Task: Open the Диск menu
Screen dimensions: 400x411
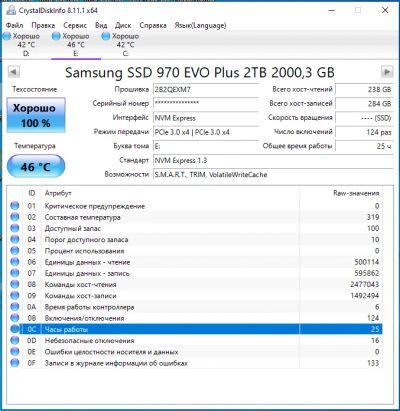Action: pyautogui.click(x=123, y=25)
